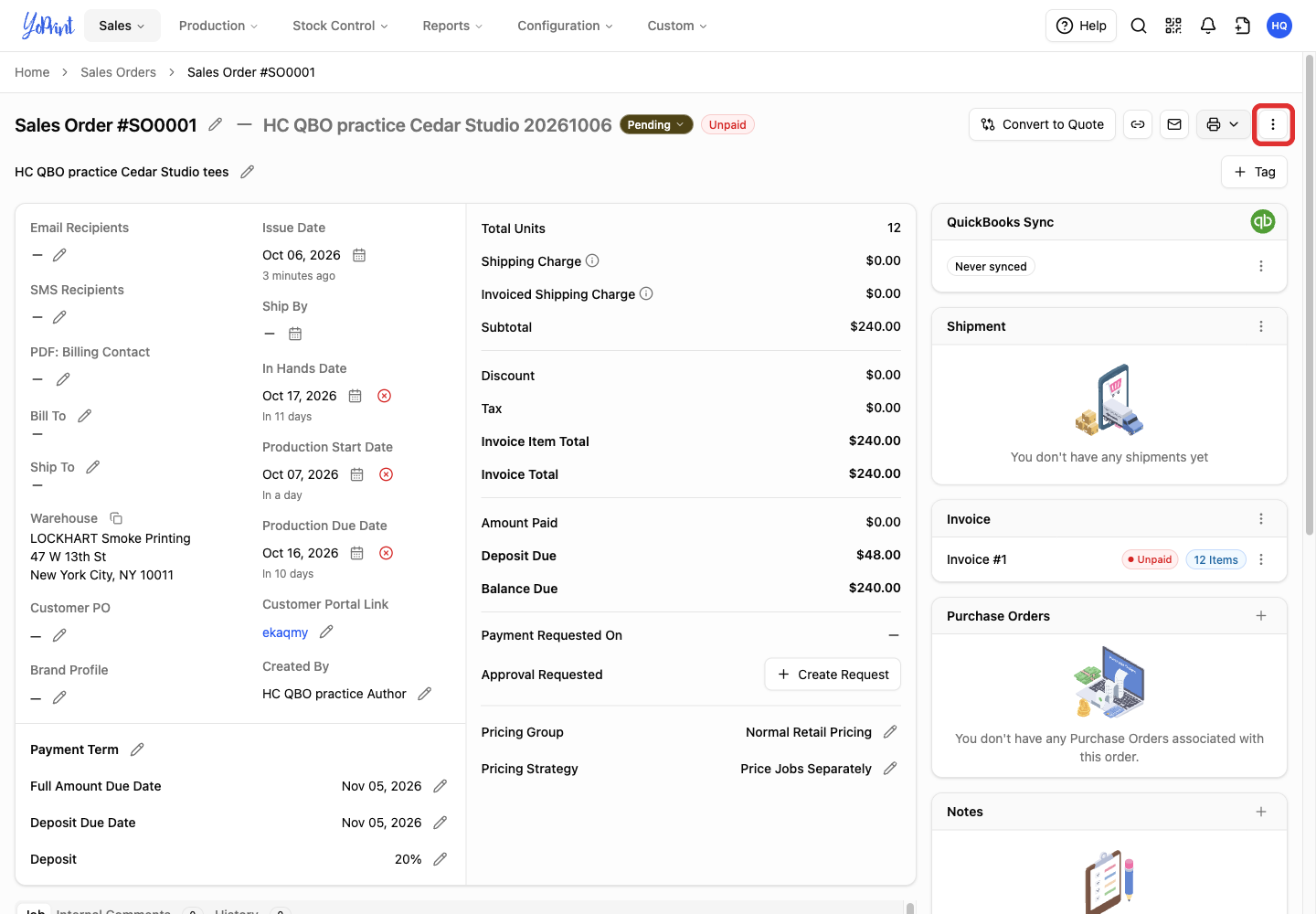Open the Production Due Date calendar picker
Screen dimensions: 1316x914
357,553
